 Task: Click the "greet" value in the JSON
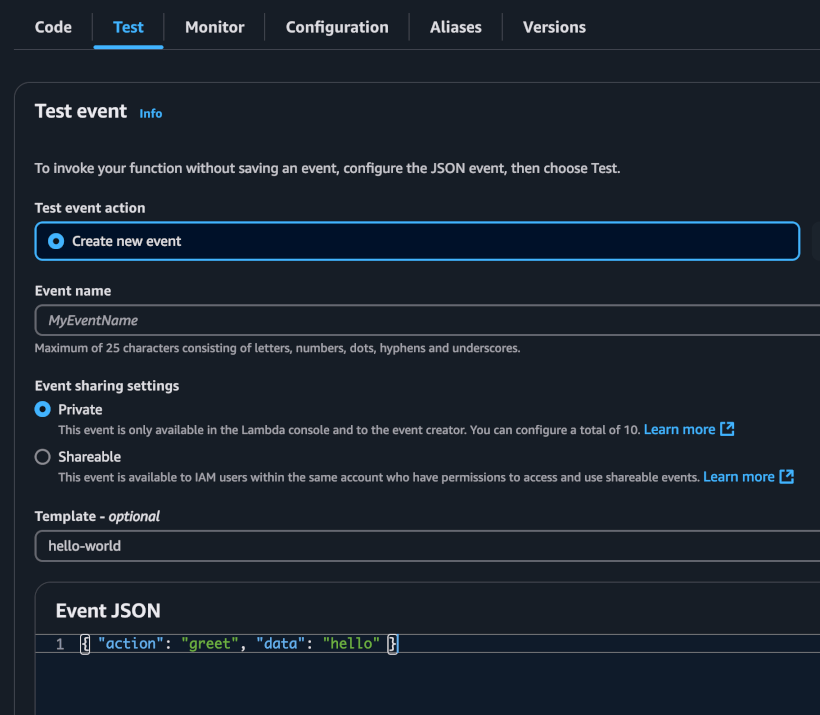pyautogui.click(x=210, y=643)
